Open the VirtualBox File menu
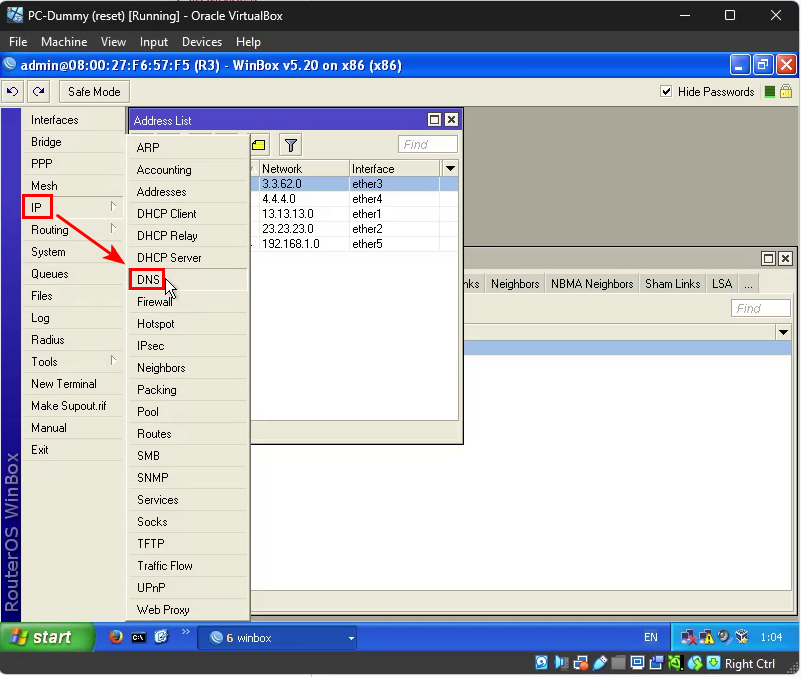Viewport: 801px width, 677px height. (18, 42)
